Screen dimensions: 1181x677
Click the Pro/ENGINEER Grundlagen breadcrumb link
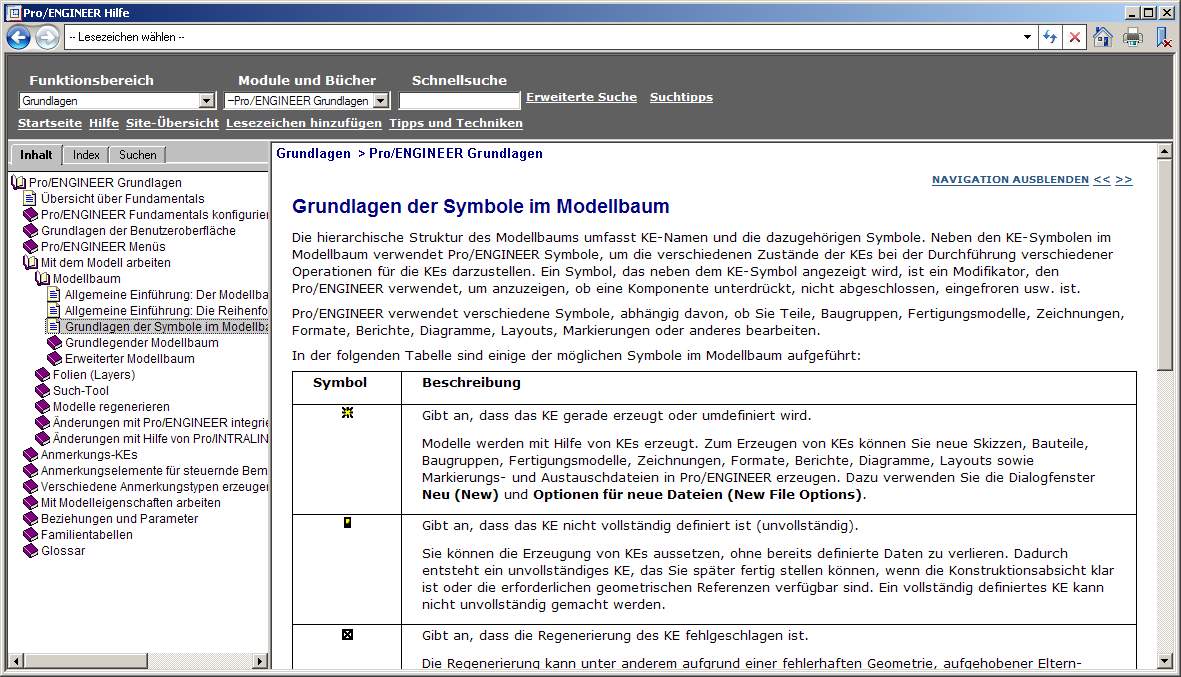(456, 154)
